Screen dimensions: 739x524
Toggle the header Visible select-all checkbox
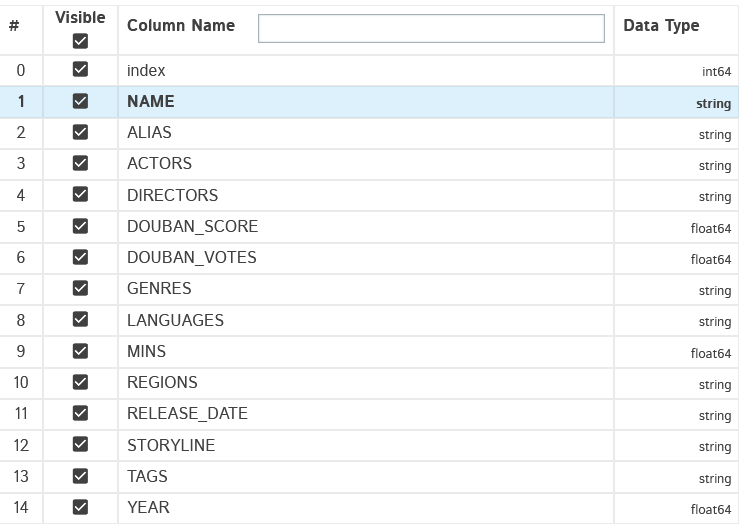pyautogui.click(x=81, y=41)
